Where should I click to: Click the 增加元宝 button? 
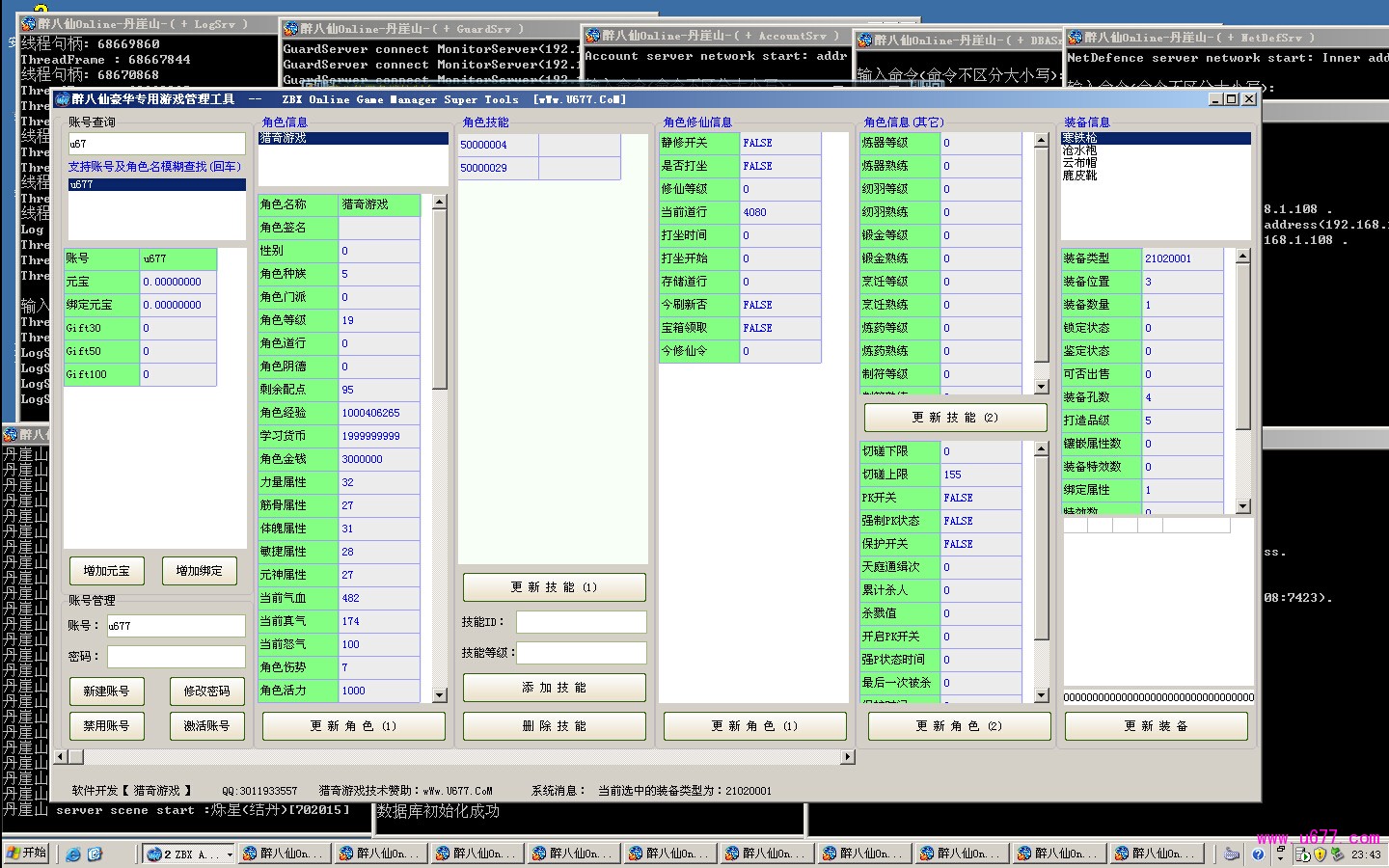pos(106,571)
